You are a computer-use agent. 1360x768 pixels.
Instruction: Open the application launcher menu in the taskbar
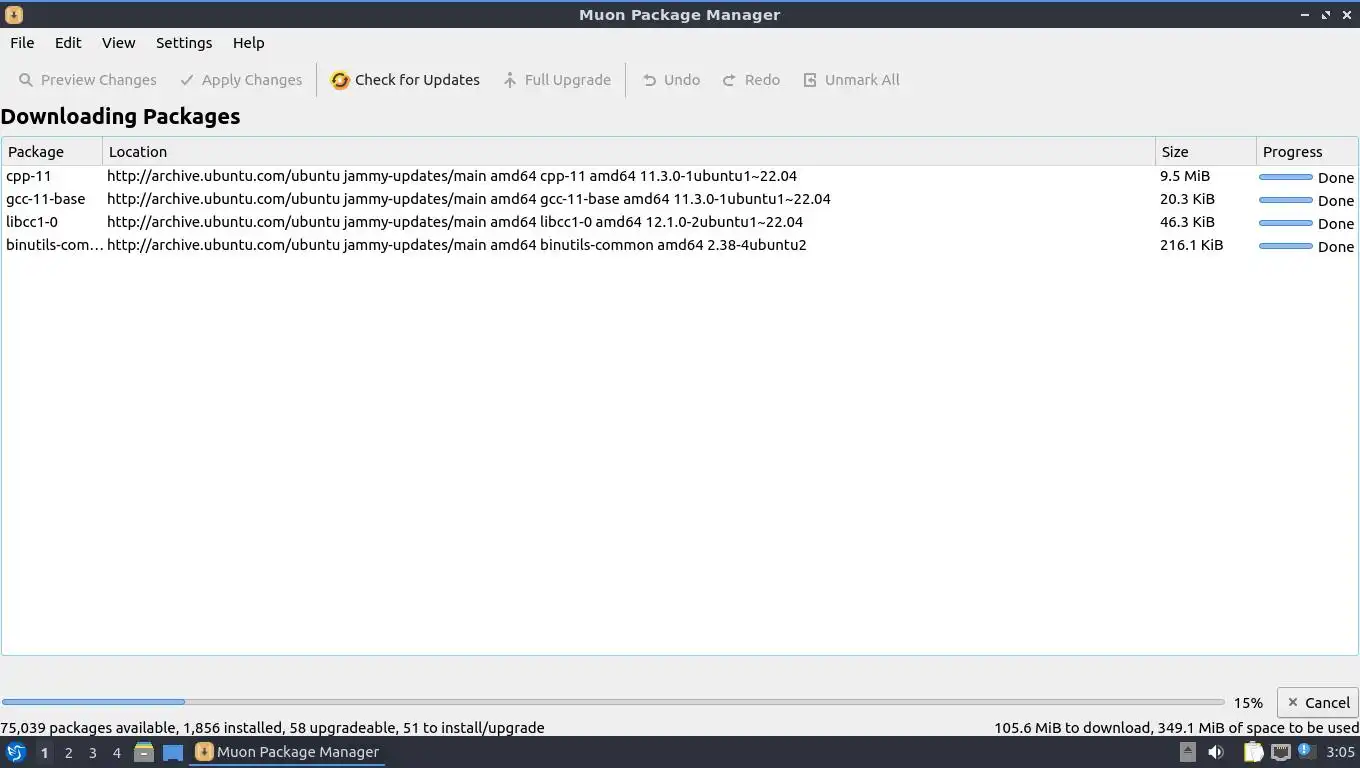click(15, 752)
